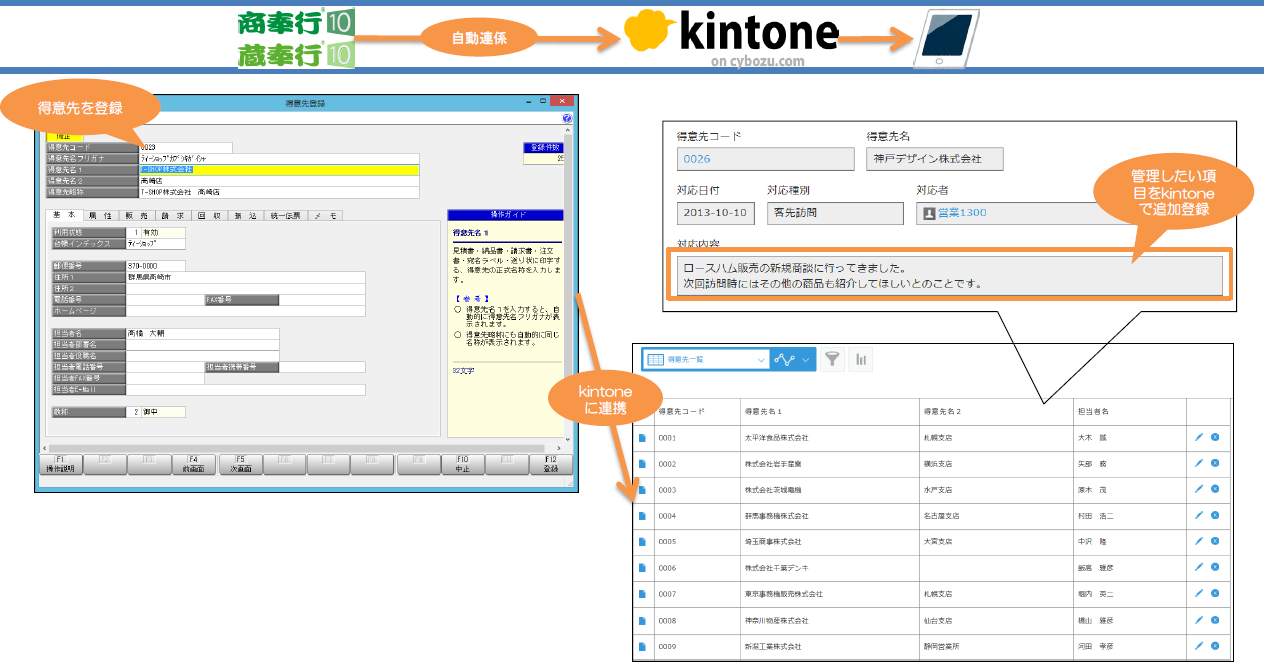Click the 住所1 field showing 群馬県高崎市

[x=245, y=277]
